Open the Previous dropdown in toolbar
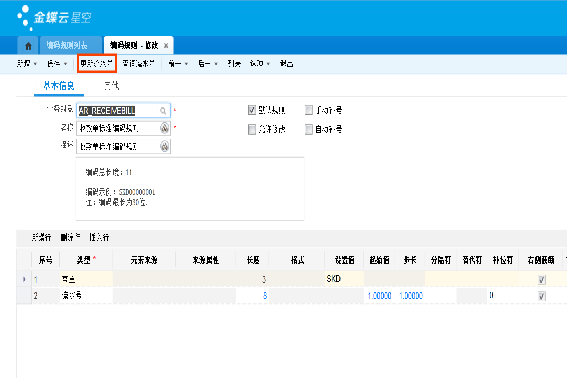 178,64
